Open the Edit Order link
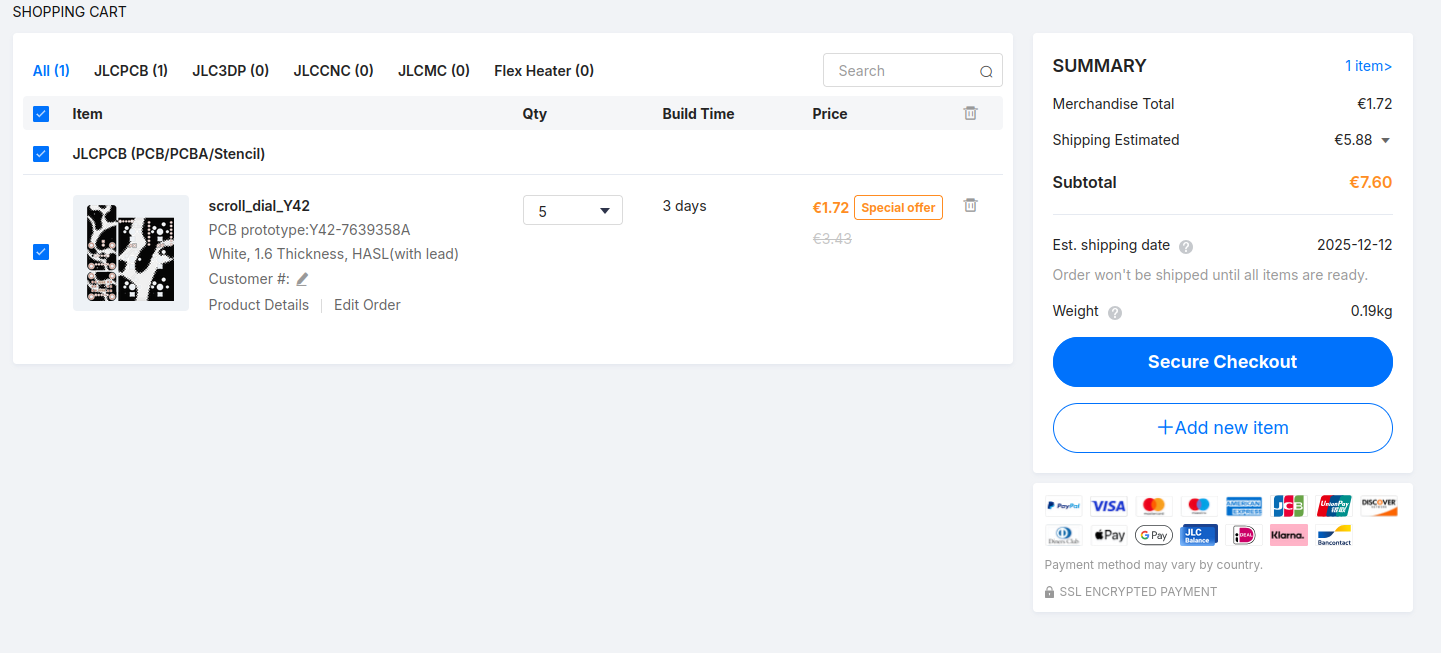Image resolution: width=1441 pixels, height=653 pixels. (367, 305)
